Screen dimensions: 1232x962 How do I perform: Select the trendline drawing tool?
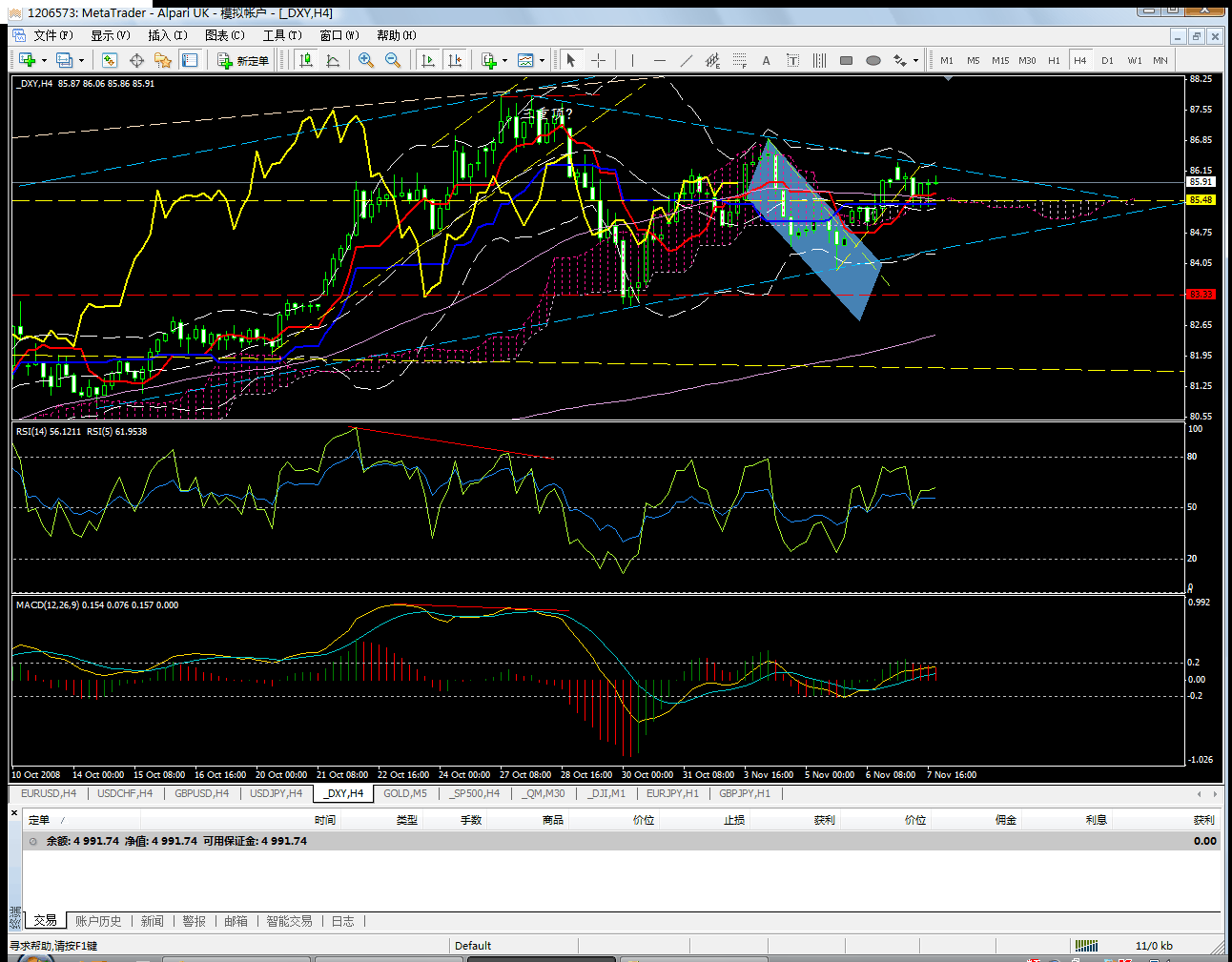[x=686, y=60]
